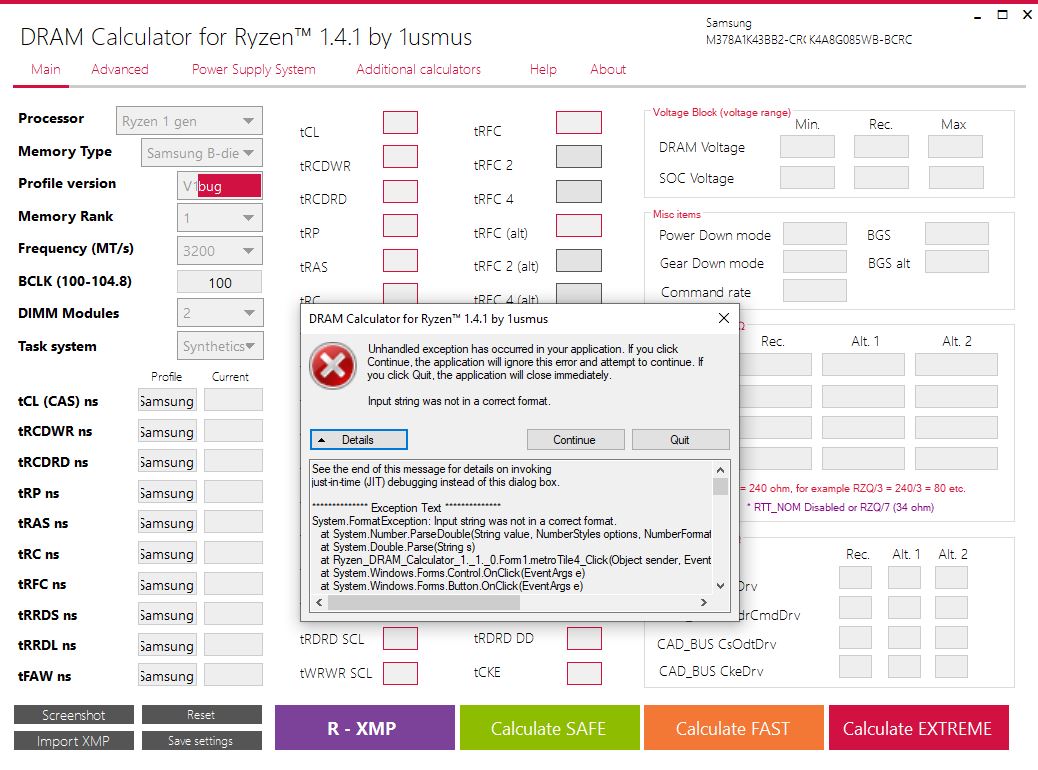Click the tRP timing value box
This screenshot has width=1038, height=770.
[x=400, y=225]
